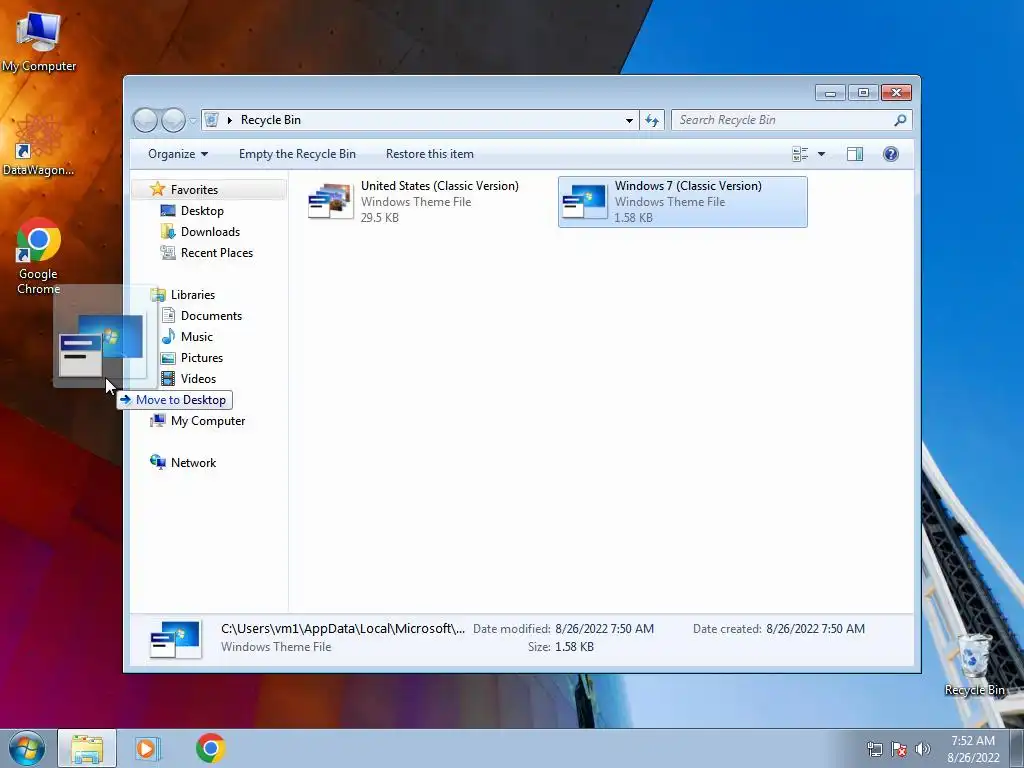Open Downloads in navigation pane

(210, 232)
